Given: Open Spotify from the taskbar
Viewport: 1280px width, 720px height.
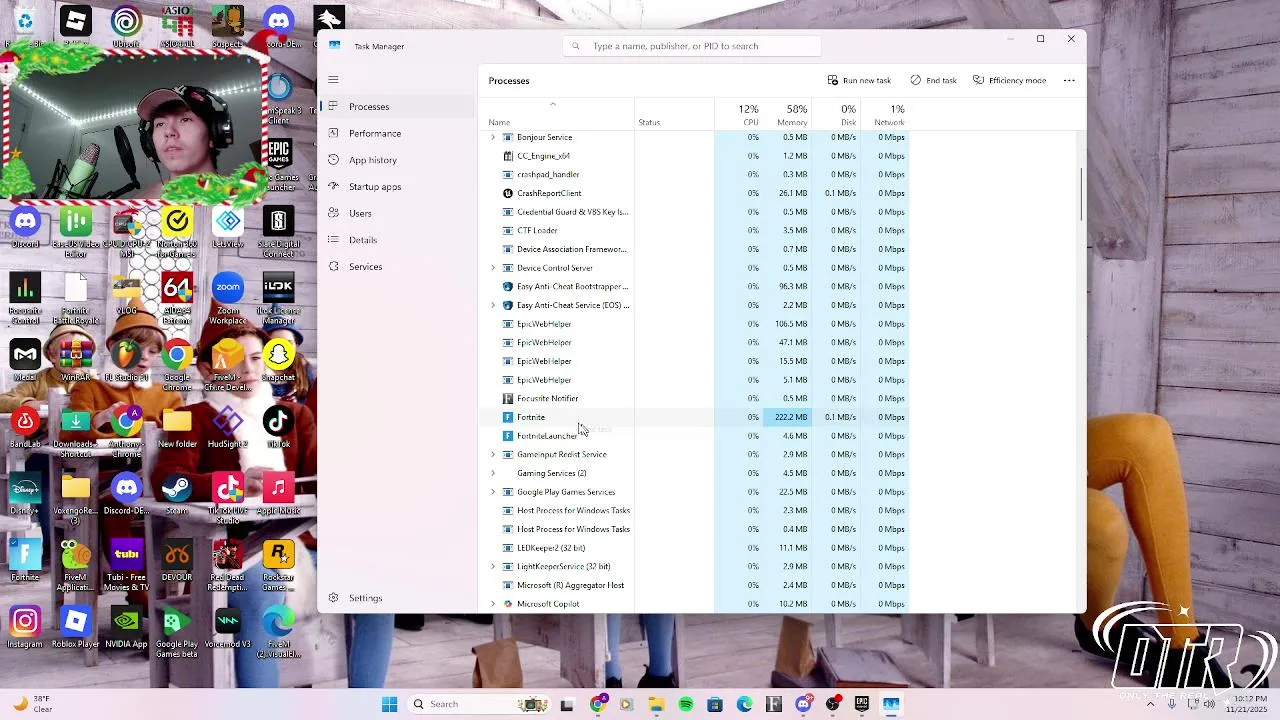Looking at the screenshot, I should coord(686,704).
